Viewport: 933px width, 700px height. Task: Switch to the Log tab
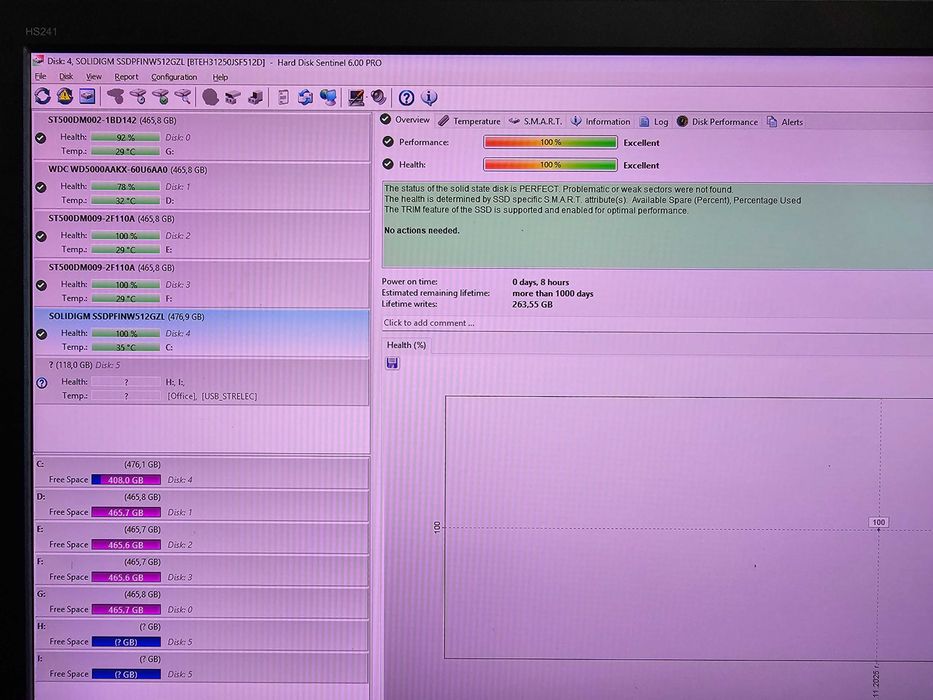pyautogui.click(x=653, y=121)
